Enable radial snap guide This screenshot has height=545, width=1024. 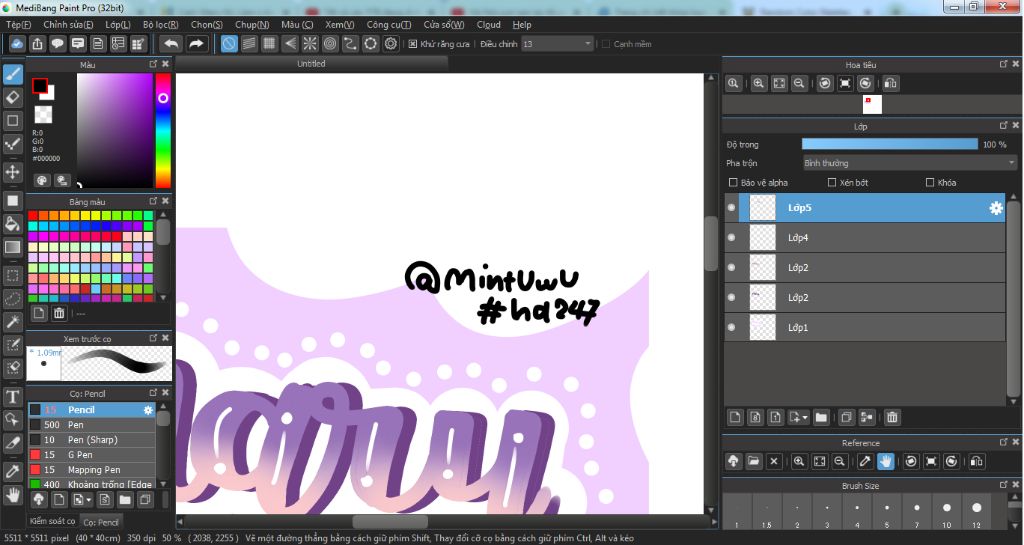pos(310,44)
